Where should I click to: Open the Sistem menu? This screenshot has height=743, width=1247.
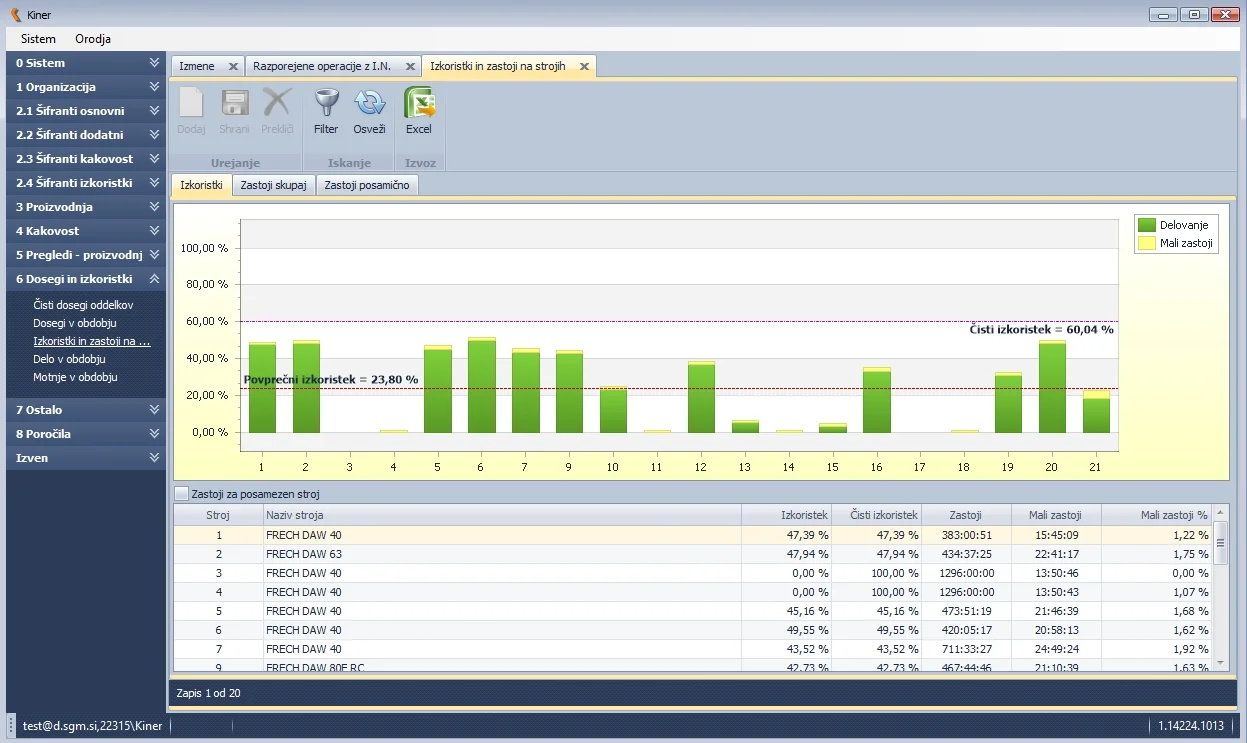38,39
